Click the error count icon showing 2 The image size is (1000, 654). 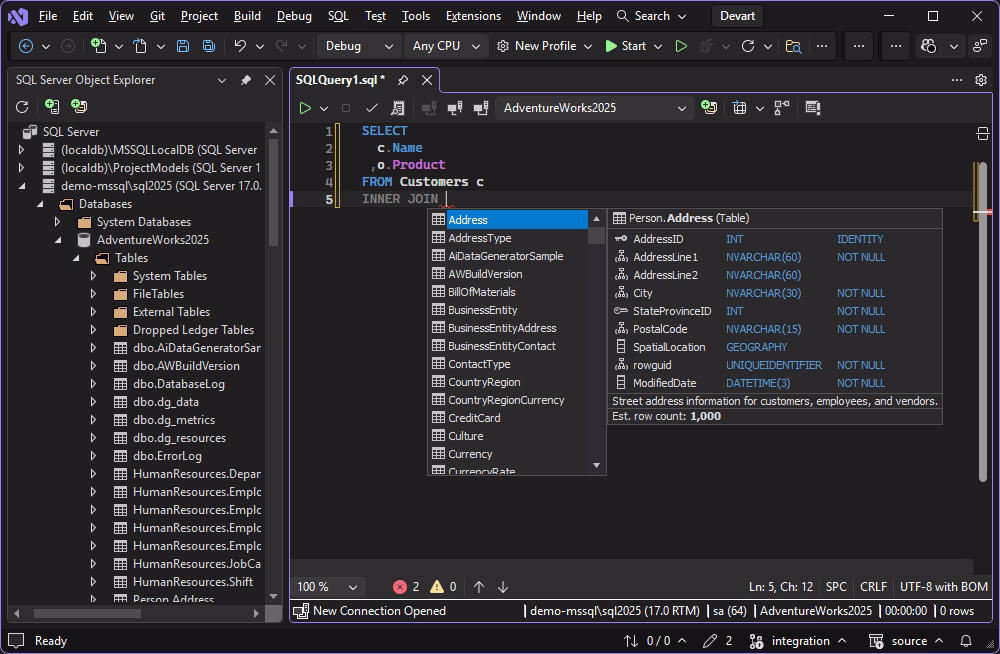coord(400,587)
